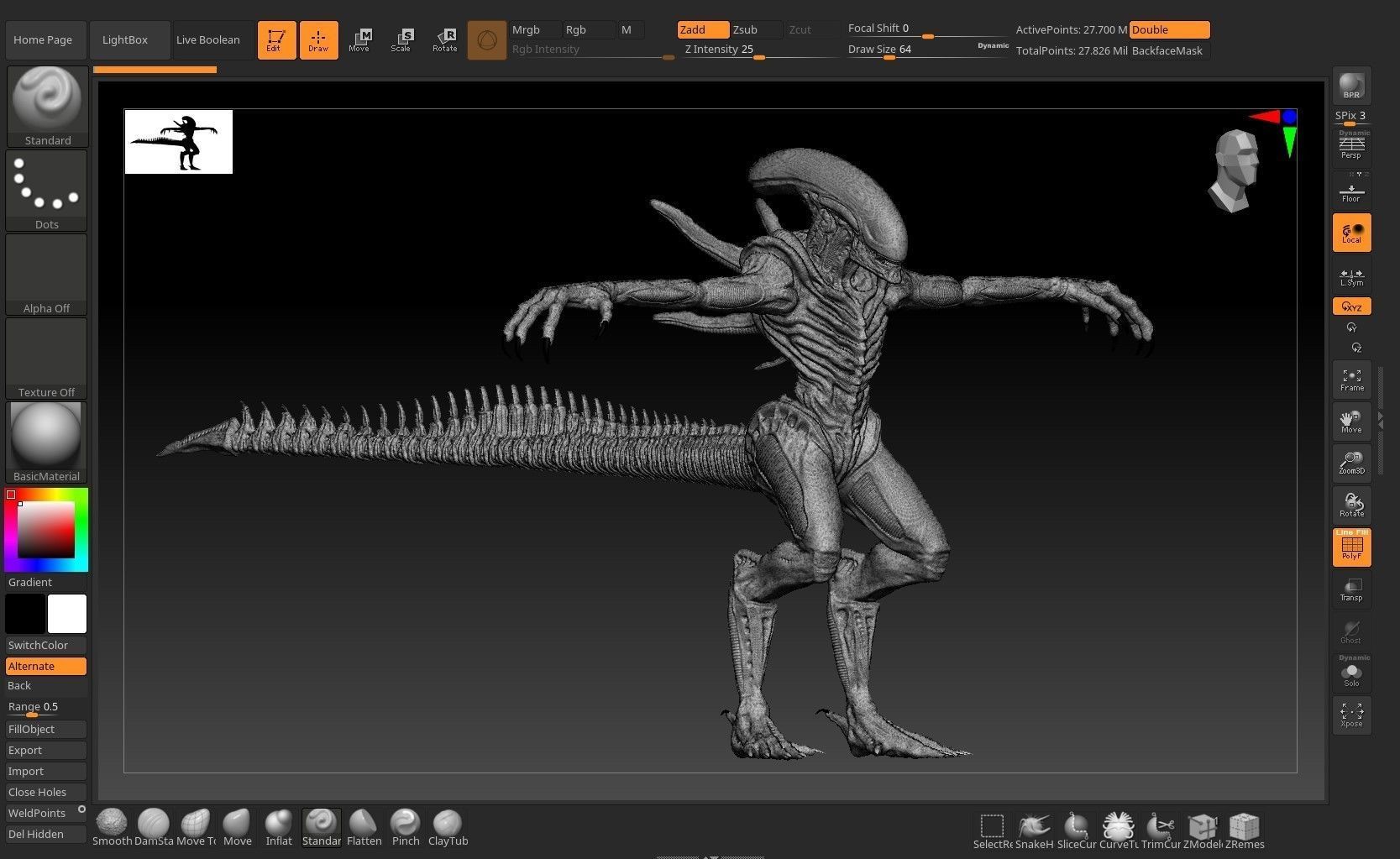Viewport: 1400px width, 859px height.
Task: Select the DamStandard brush
Action: pos(154,828)
